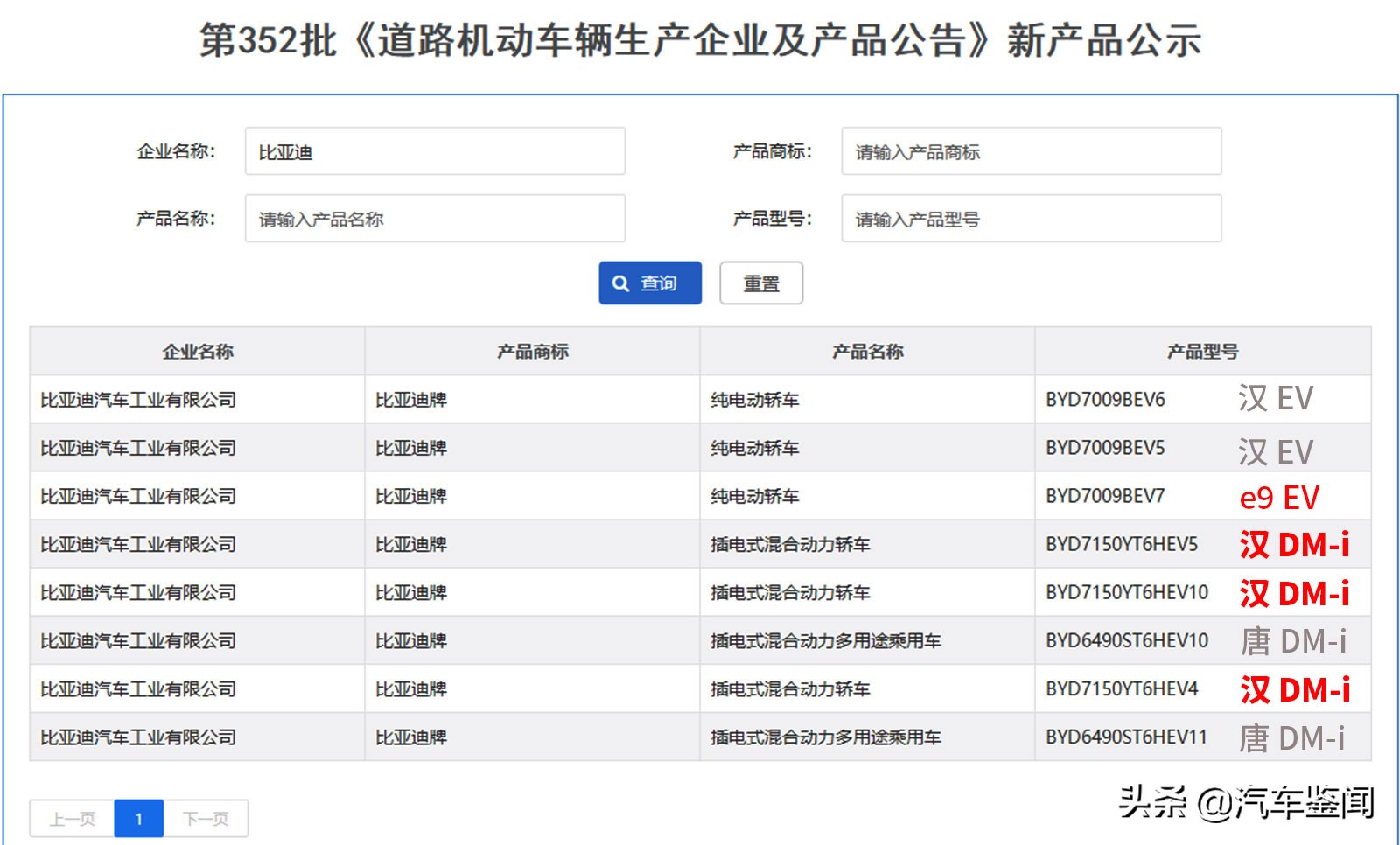Click the 产品商标 input field
Screen dimensions: 1400x845
pos(1031,151)
